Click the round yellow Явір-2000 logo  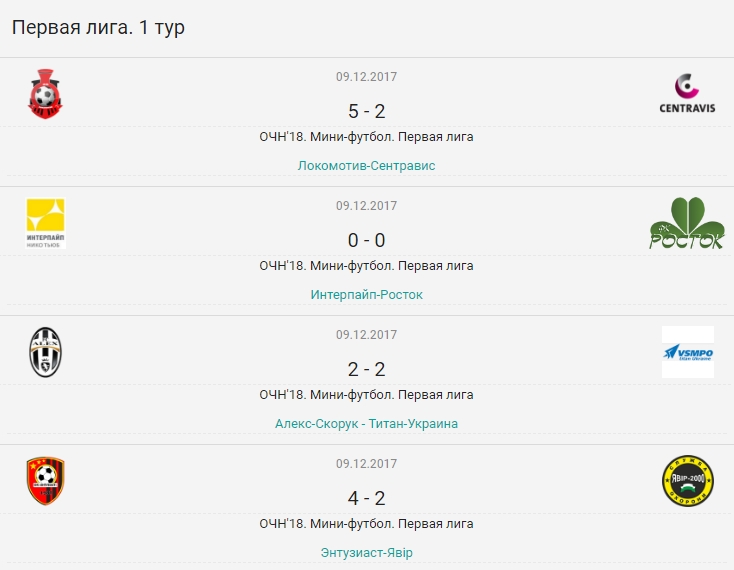688,481
